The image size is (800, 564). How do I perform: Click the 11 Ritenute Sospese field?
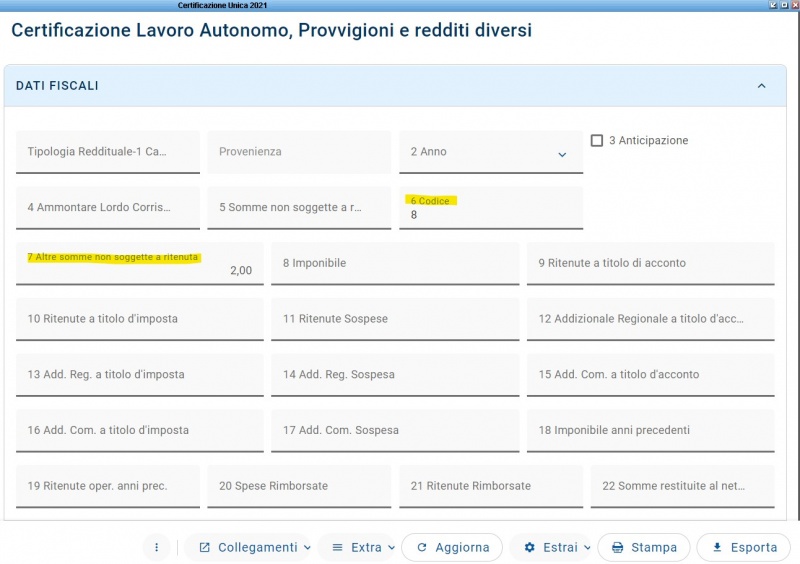click(395, 318)
